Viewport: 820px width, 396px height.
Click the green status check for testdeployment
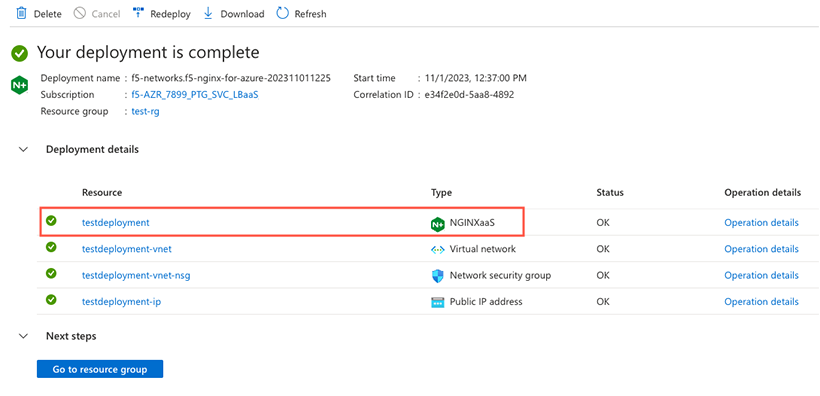51,221
